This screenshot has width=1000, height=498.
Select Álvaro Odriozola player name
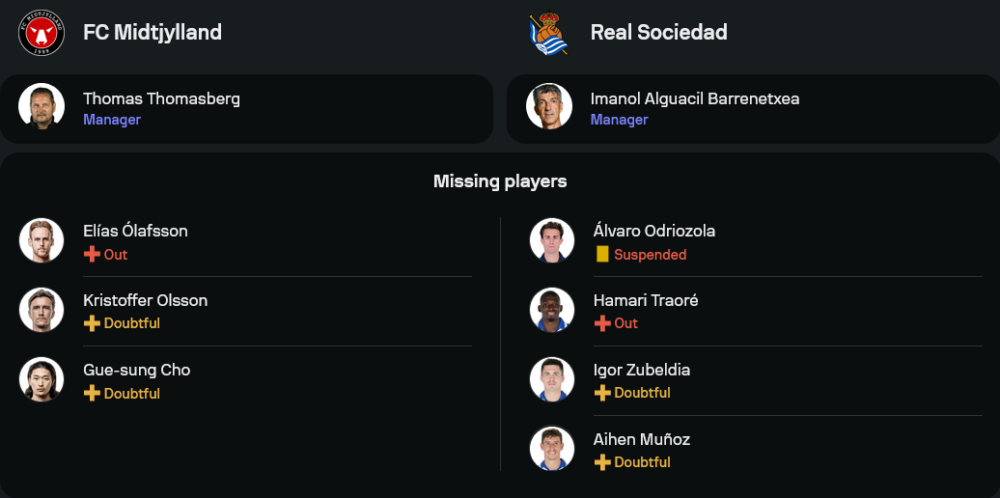(x=652, y=231)
